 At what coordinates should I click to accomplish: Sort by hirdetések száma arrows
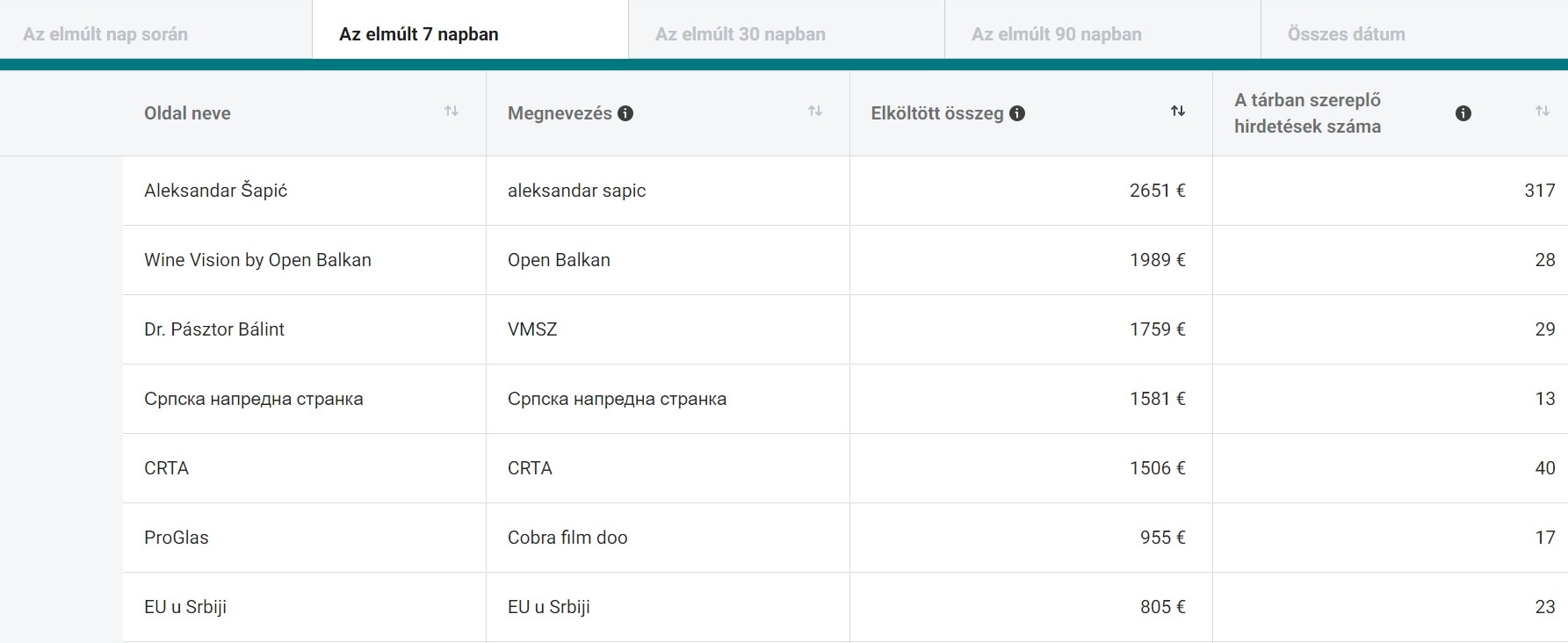click(x=1542, y=112)
